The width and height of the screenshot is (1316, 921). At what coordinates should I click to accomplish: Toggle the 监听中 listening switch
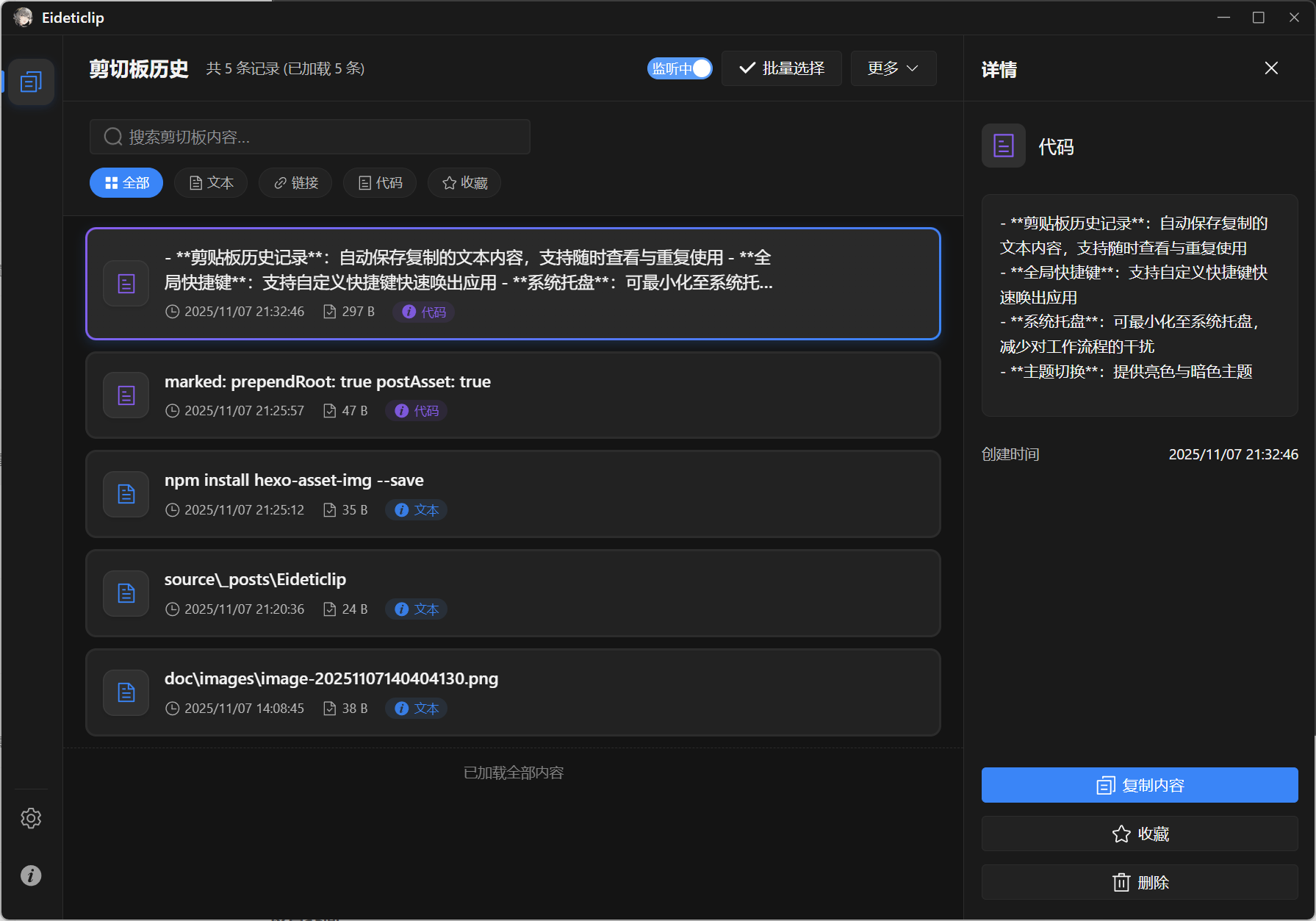coord(680,68)
